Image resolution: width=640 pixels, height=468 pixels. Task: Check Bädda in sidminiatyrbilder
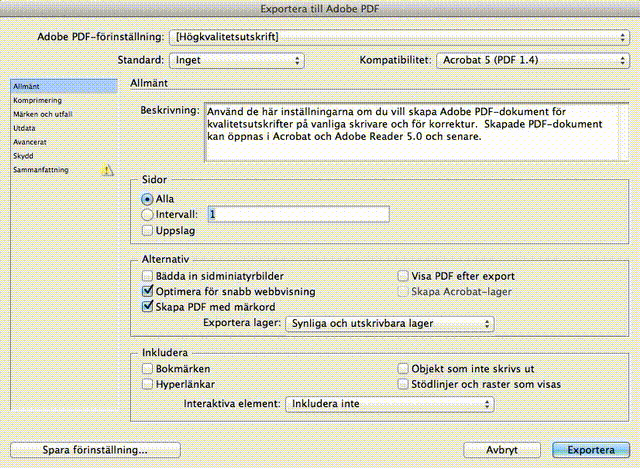coord(147,276)
